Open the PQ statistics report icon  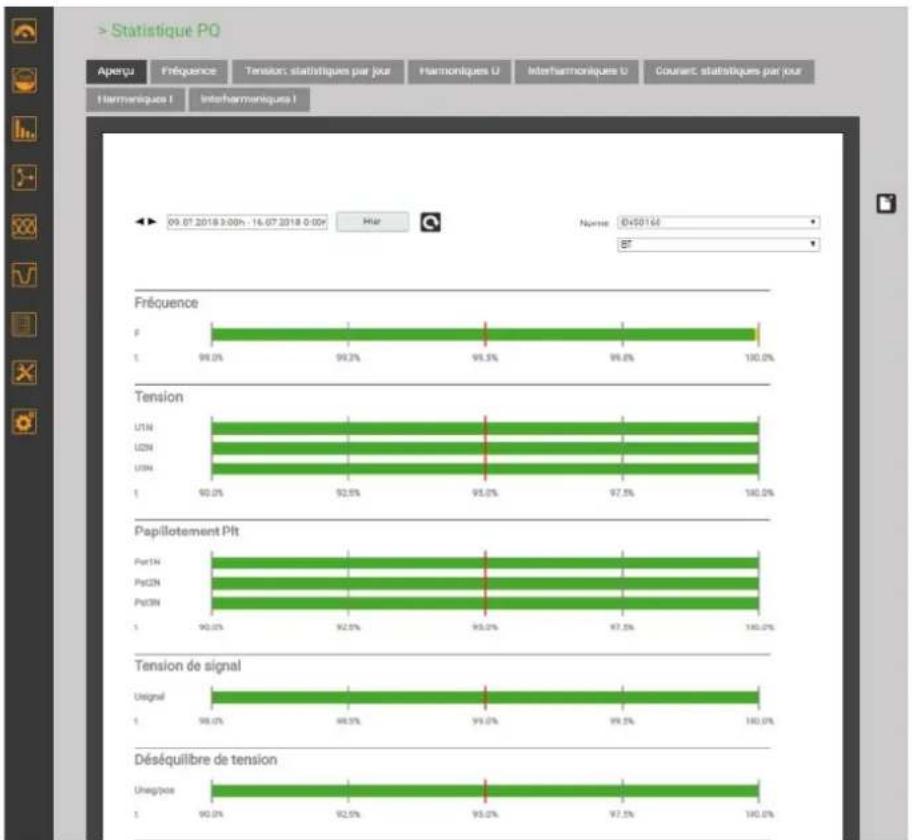tap(24, 324)
